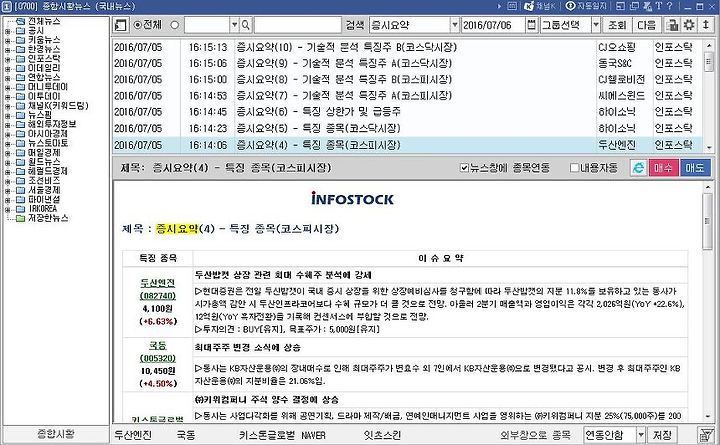Open the 두산엔진 stock link in article

(x=158, y=283)
